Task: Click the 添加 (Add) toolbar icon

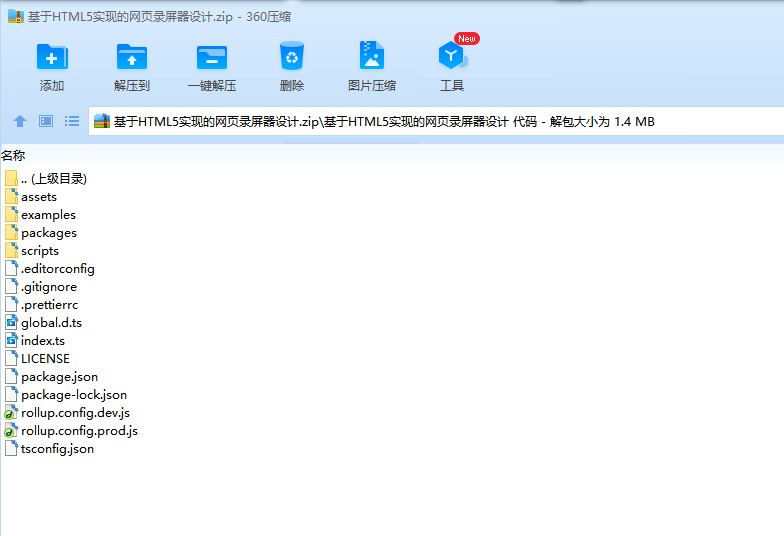Action: (52, 57)
